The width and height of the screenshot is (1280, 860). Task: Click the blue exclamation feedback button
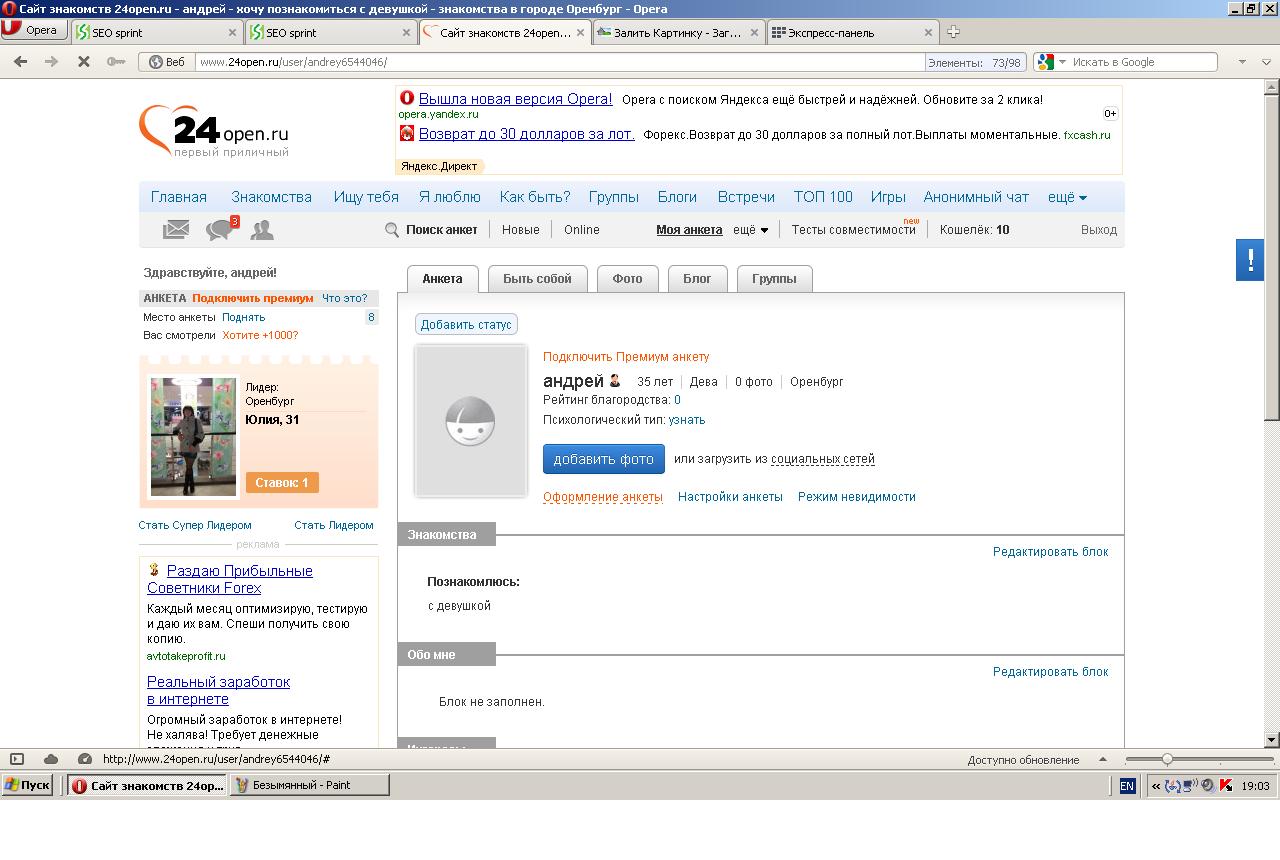pos(1250,260)
